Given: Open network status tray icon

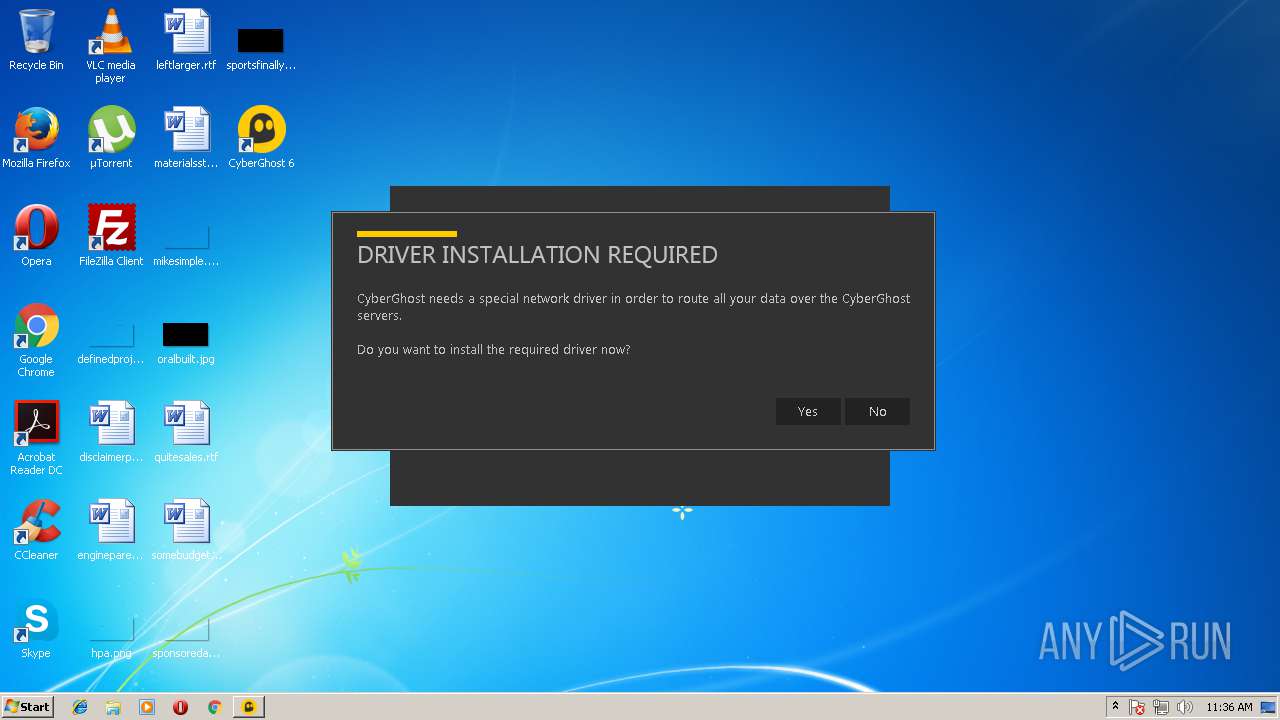Looking at the screenshot, I should [1161, 707].
